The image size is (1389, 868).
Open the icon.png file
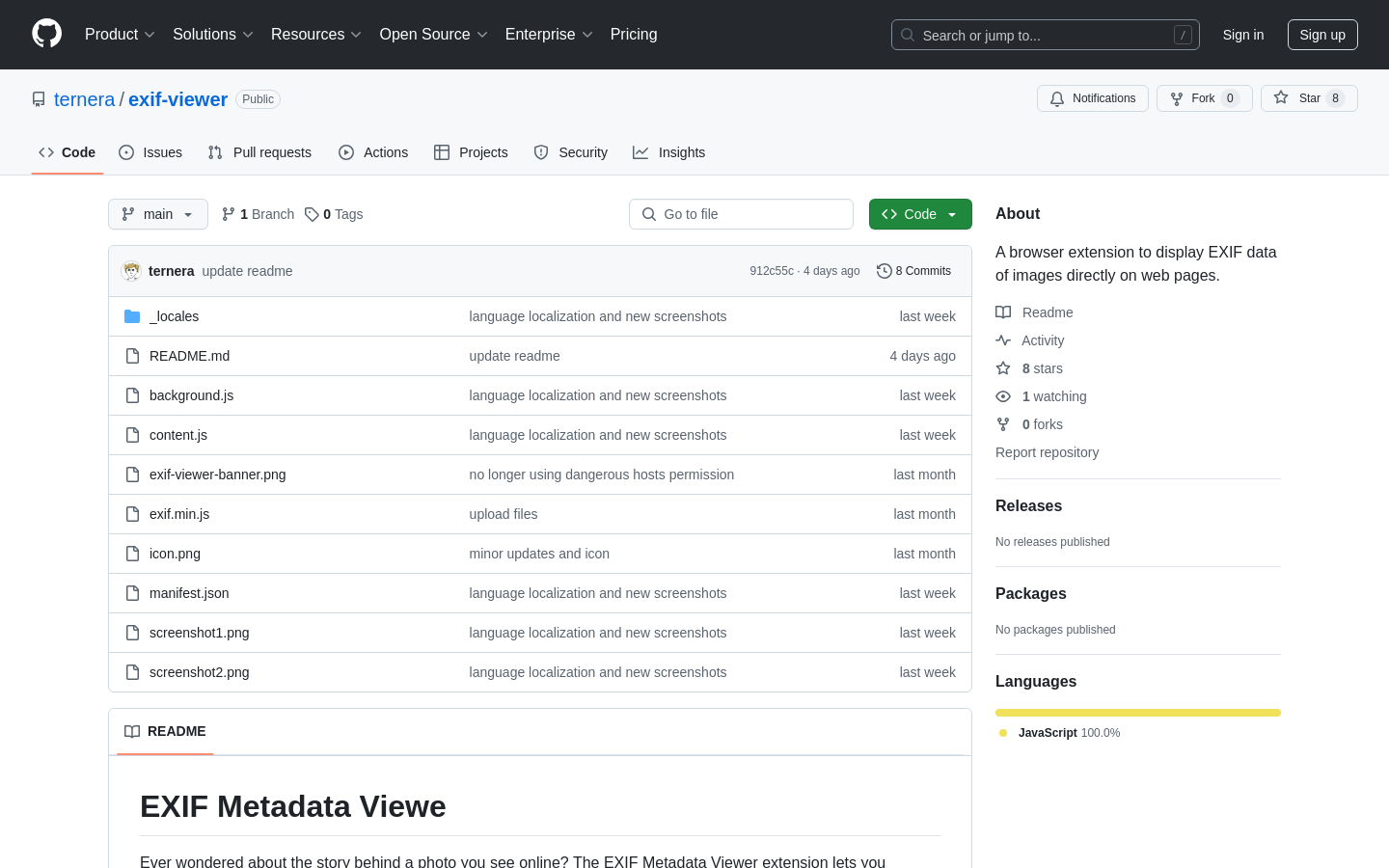pyautogui.click(x=175, y=554)
